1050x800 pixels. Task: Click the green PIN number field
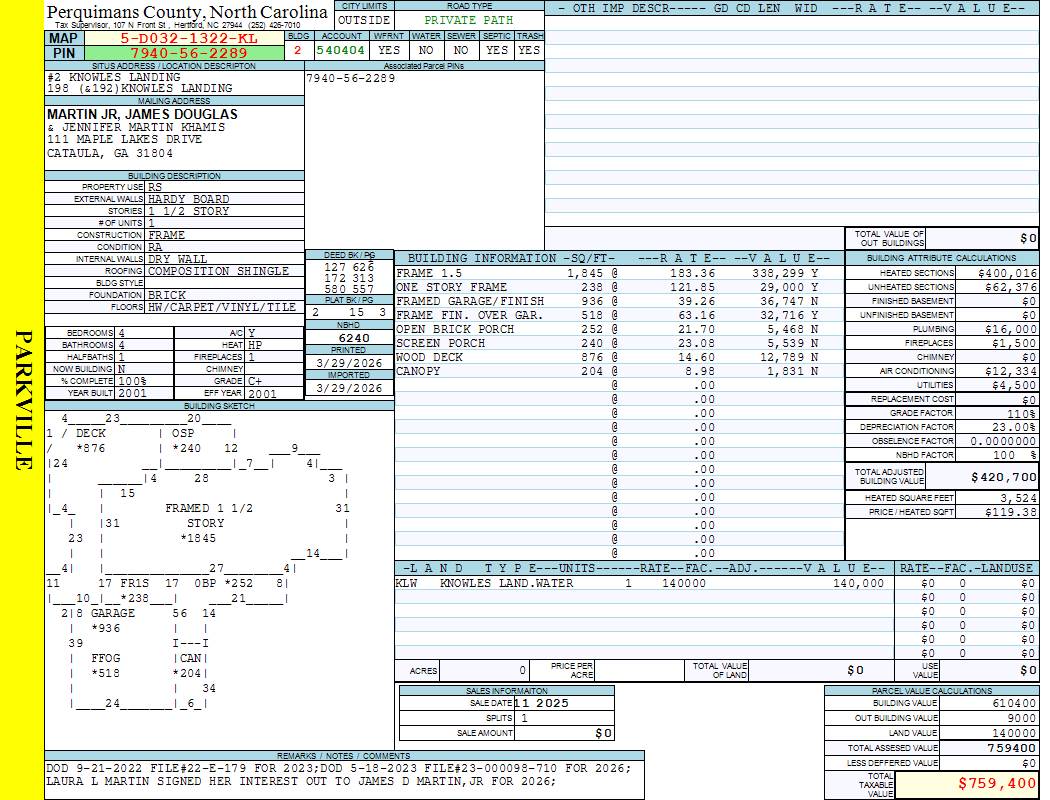[x=188, y=53]
